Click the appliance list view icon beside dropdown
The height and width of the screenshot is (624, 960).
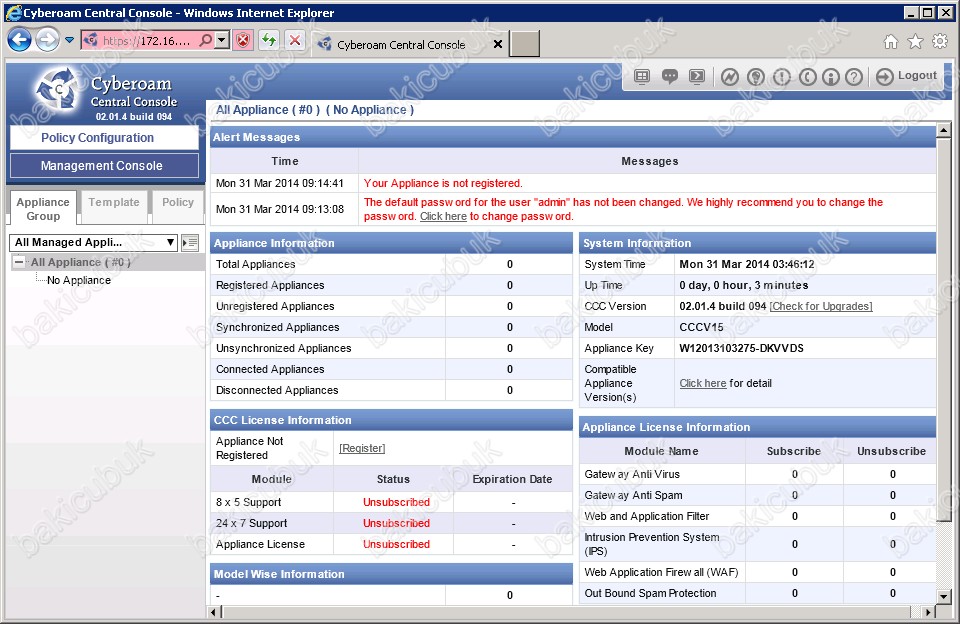(x=190, y=242)
